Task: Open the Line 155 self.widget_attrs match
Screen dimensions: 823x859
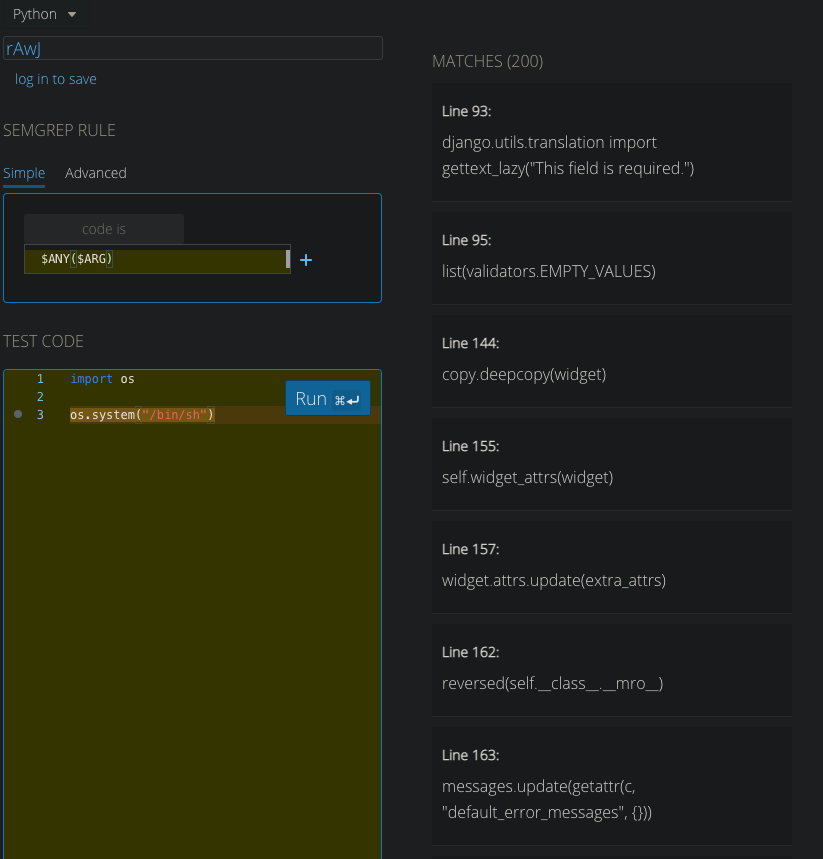Action: click(x=611, y=465)
